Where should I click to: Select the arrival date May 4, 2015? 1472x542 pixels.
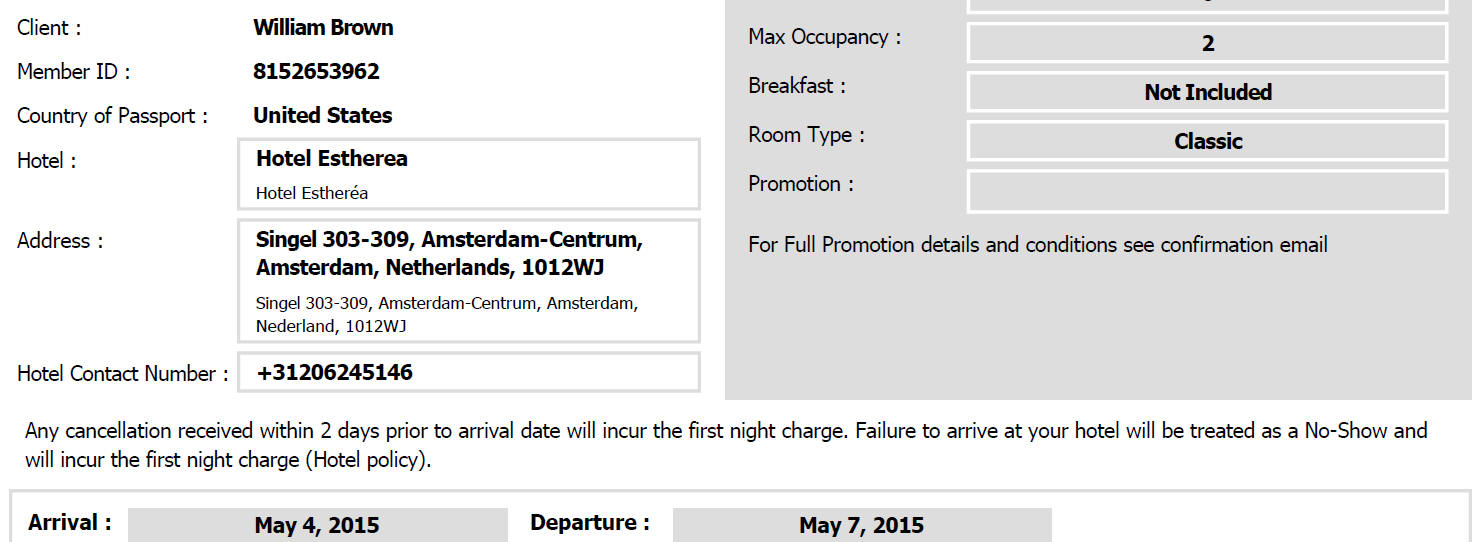(x=317, y=525)
